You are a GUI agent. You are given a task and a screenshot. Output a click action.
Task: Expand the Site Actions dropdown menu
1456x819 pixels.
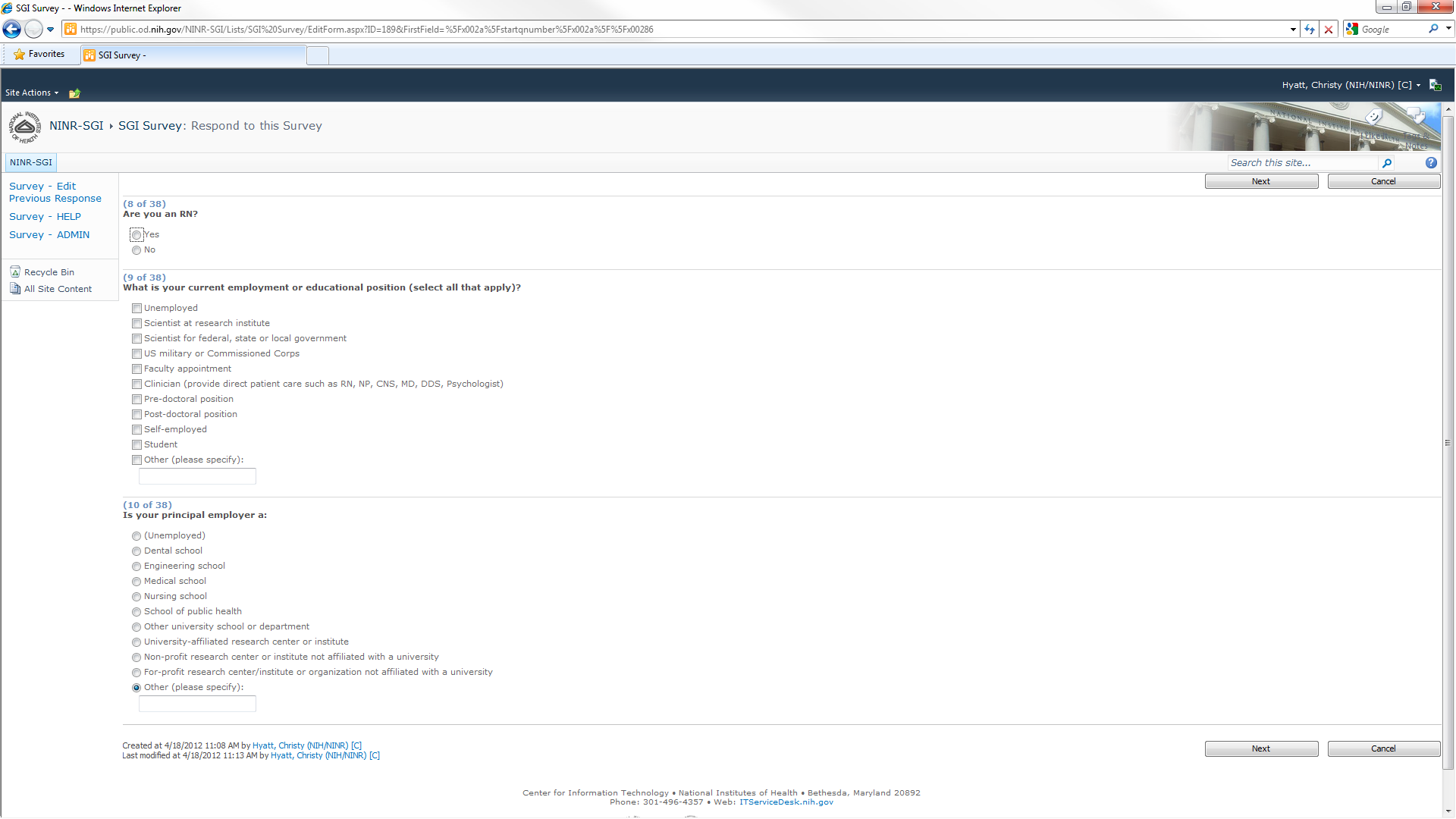click(31, 93)
